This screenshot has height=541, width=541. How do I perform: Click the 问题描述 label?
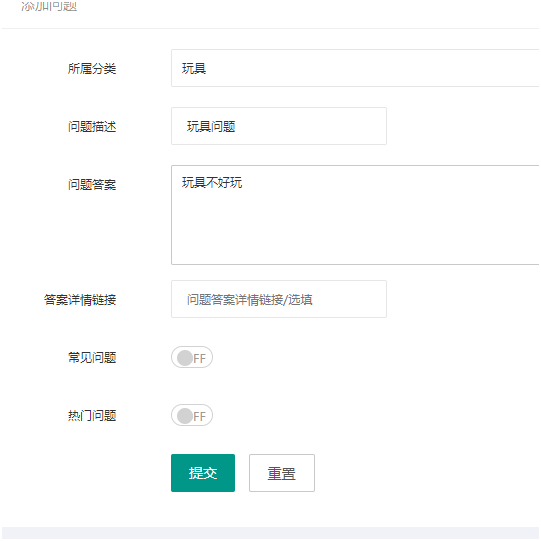(92, 127)
